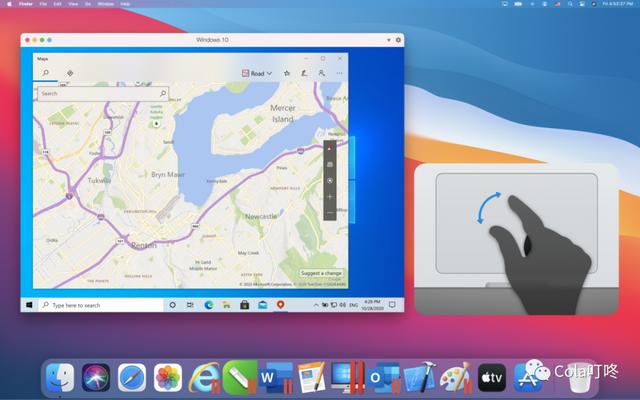
Task: Open the Apple menu
Action: coord(9,4)
